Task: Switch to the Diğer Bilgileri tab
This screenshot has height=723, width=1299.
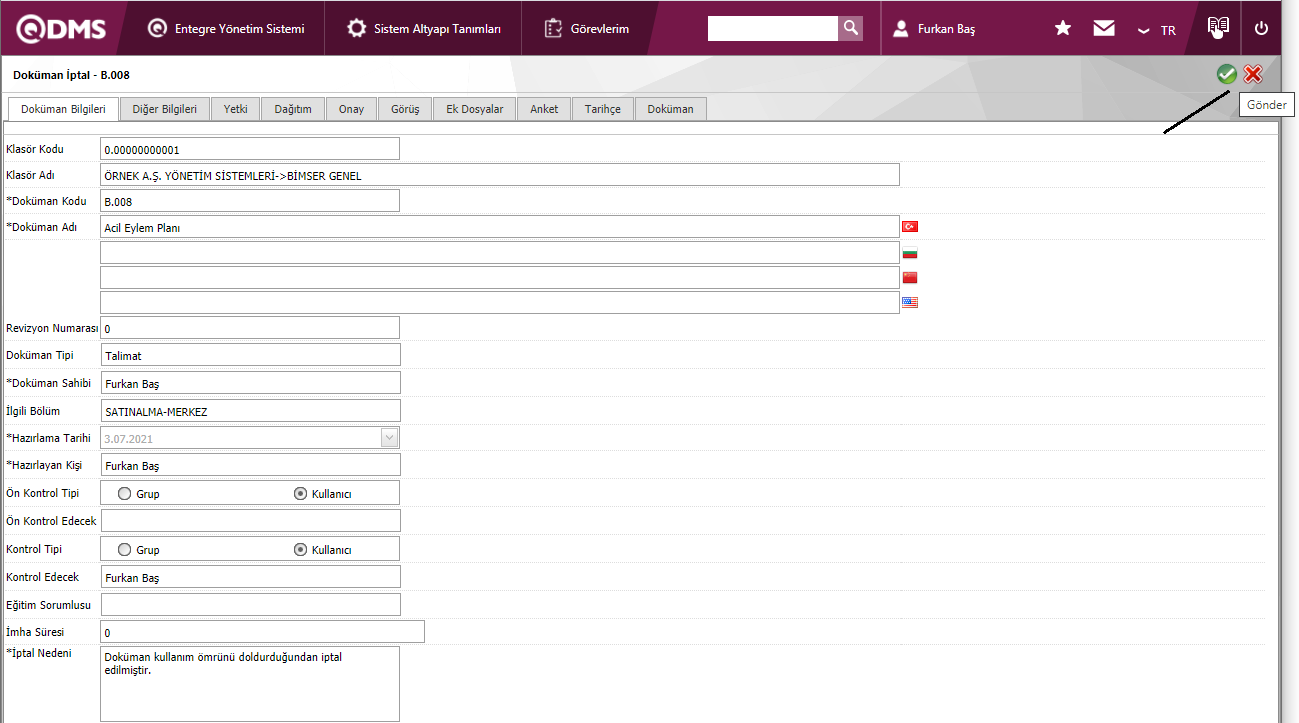Action: 164,109
